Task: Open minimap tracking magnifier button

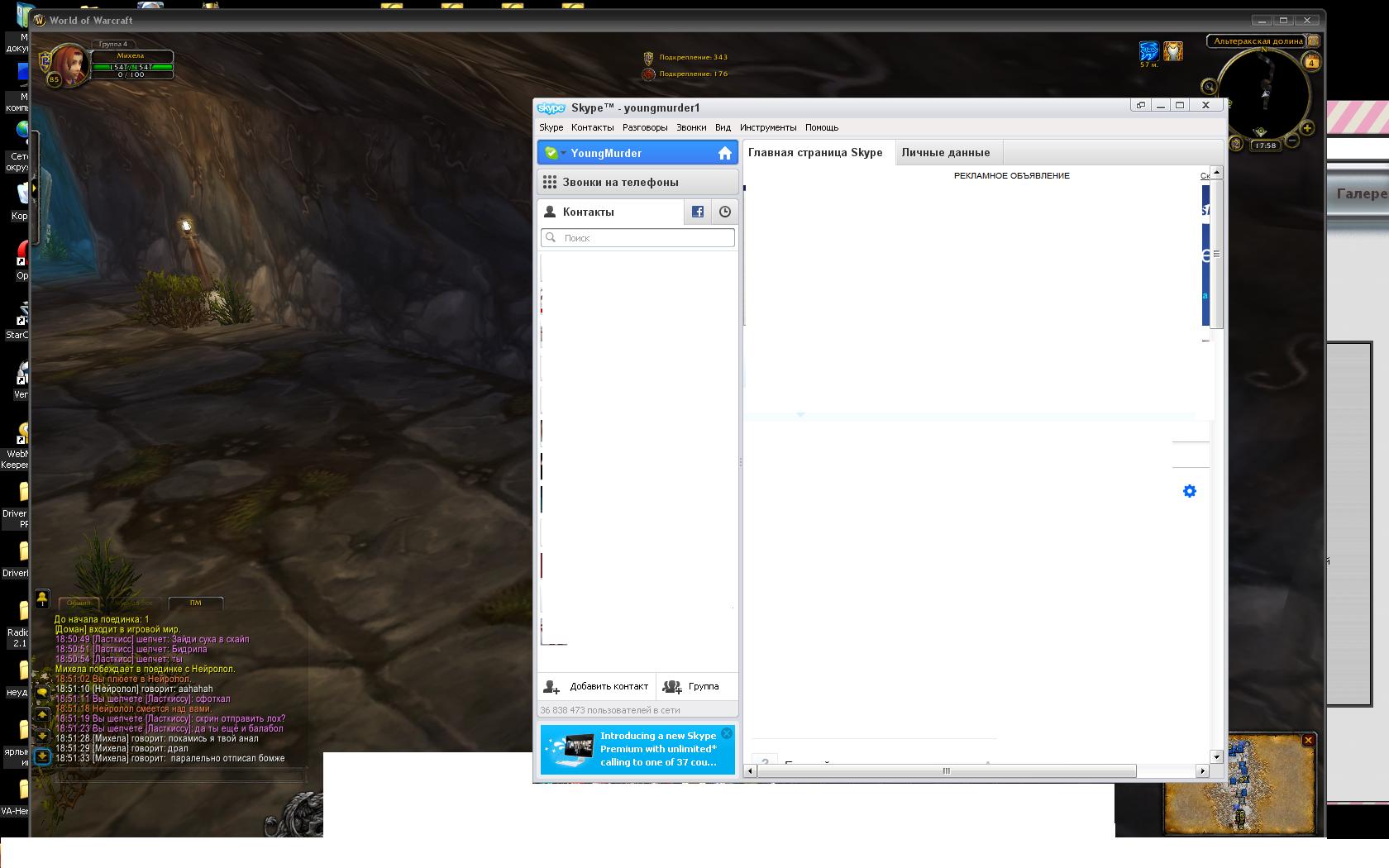Action: click(x=1209, y=86)
